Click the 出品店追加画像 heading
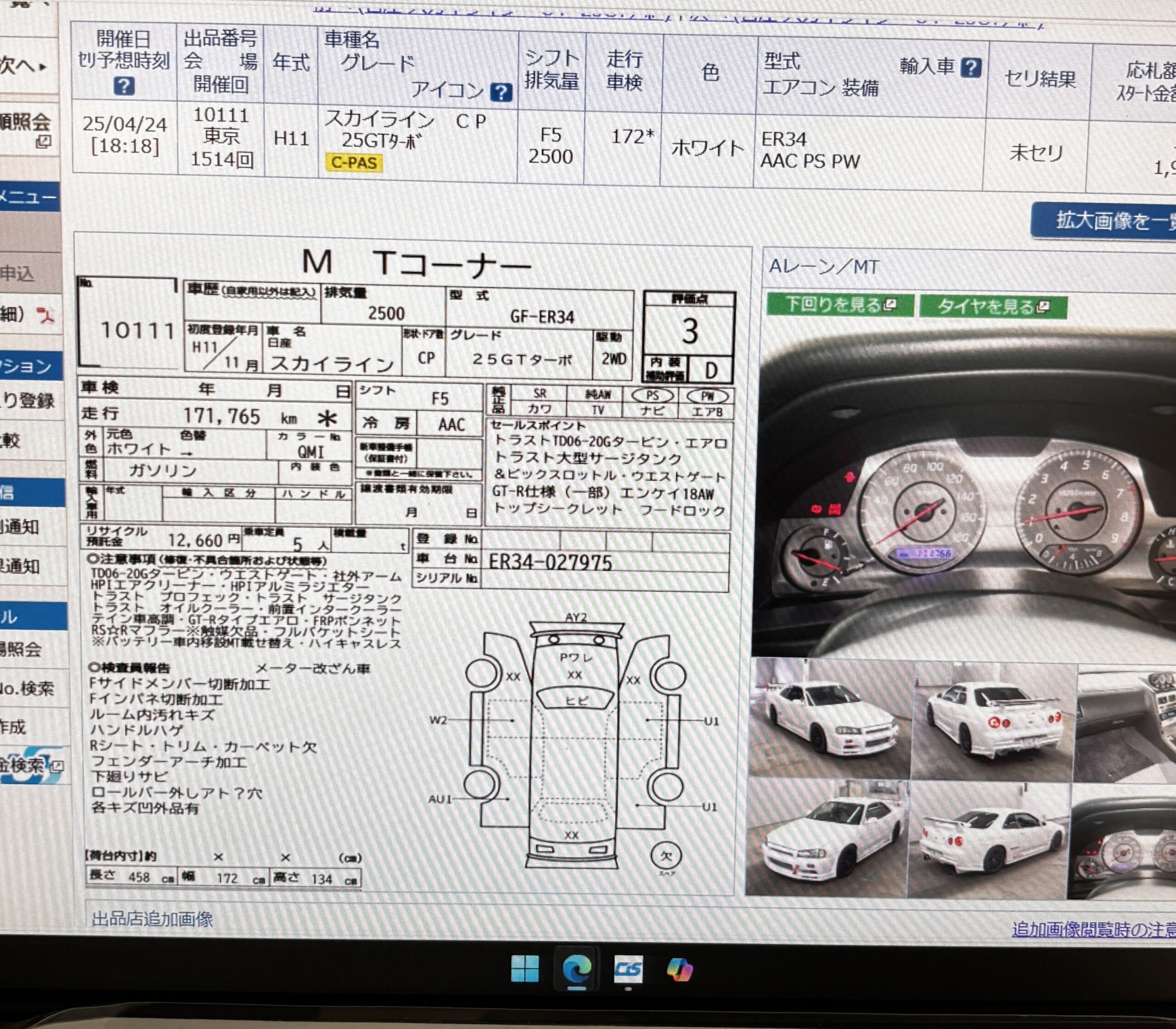 coord(152,919)
